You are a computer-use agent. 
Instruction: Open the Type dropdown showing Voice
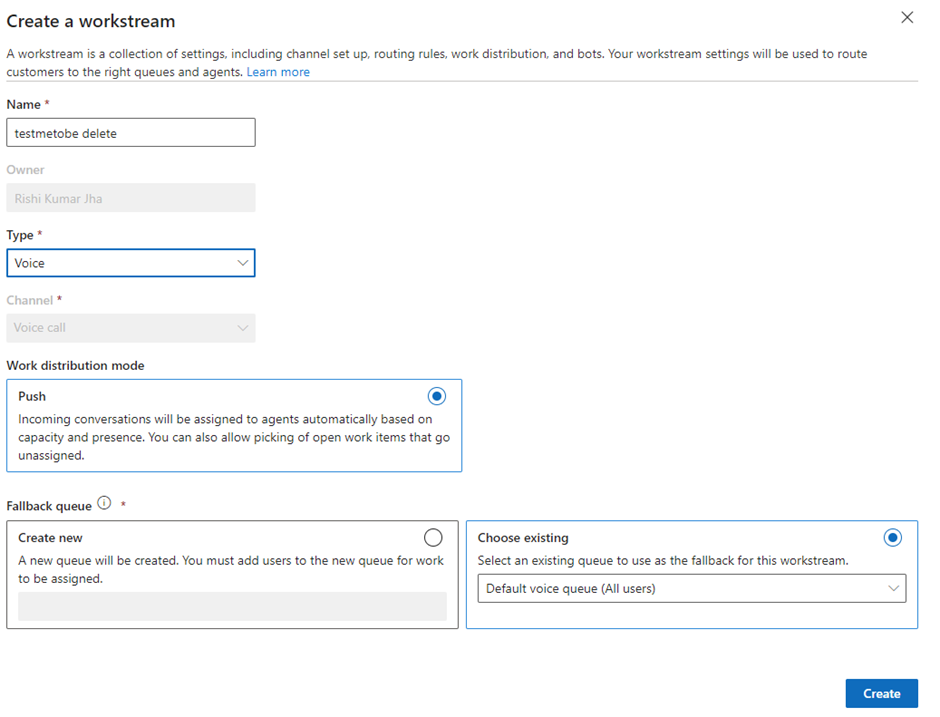[130, 263]
